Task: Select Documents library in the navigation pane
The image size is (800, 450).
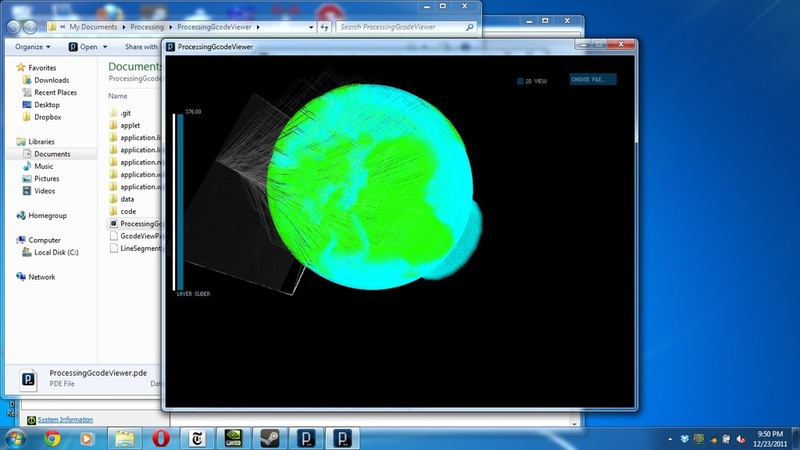Action: coord(52,154)
